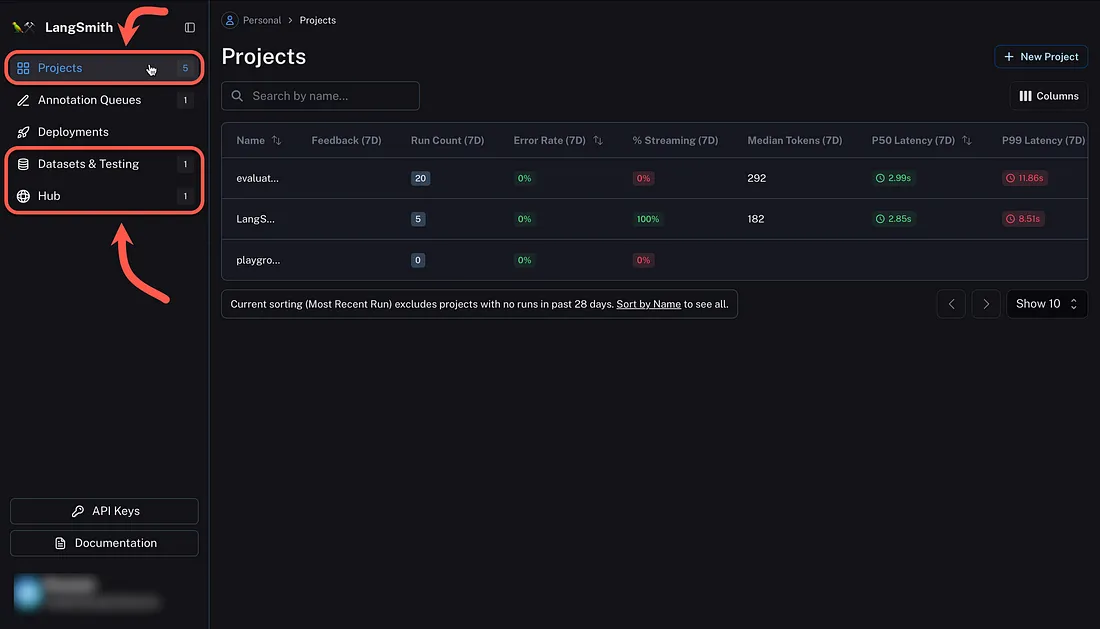Click the Hub count badge 1
The width and height of the screenshot is (1100, 629).
[185, 196]
